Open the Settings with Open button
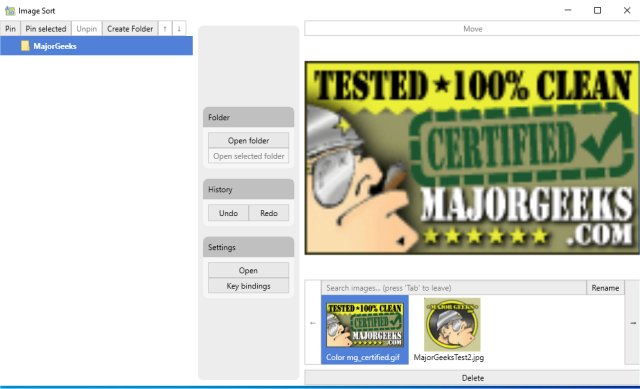 (248, 271)
